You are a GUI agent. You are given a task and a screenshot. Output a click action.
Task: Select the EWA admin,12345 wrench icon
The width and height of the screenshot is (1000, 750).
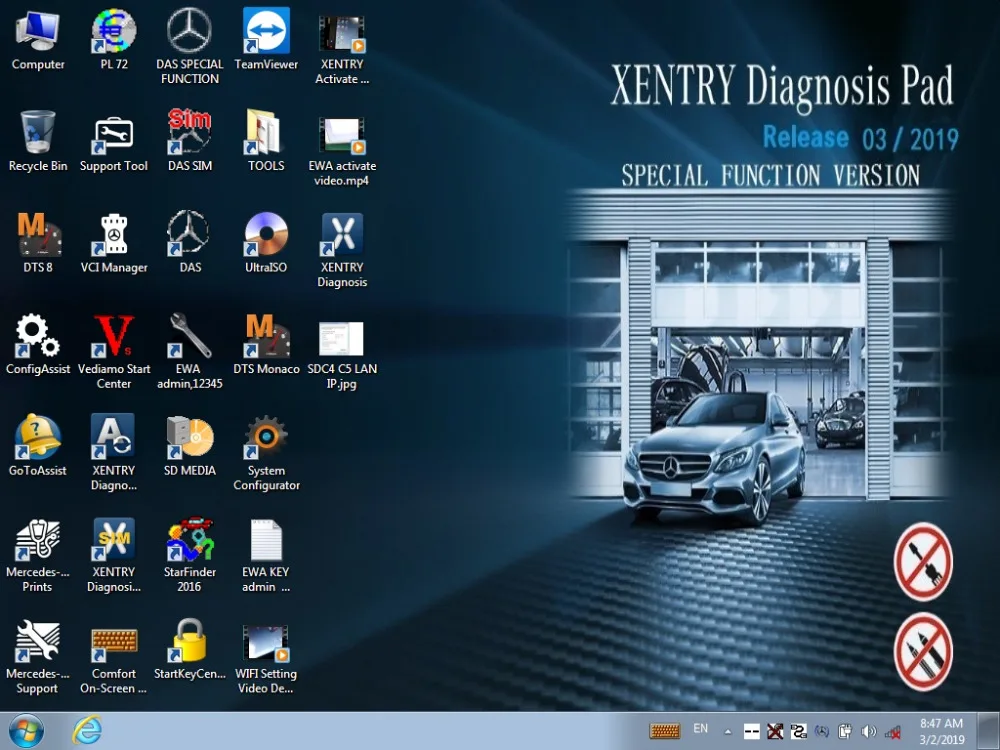click(189, 351)
